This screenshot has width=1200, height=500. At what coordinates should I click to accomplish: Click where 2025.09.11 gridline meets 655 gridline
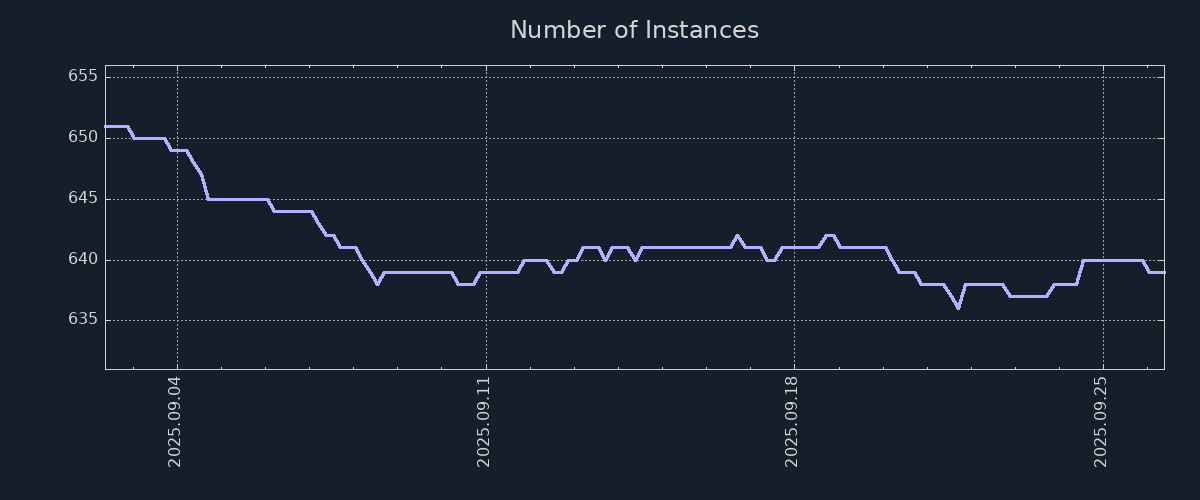click(487, 77)
